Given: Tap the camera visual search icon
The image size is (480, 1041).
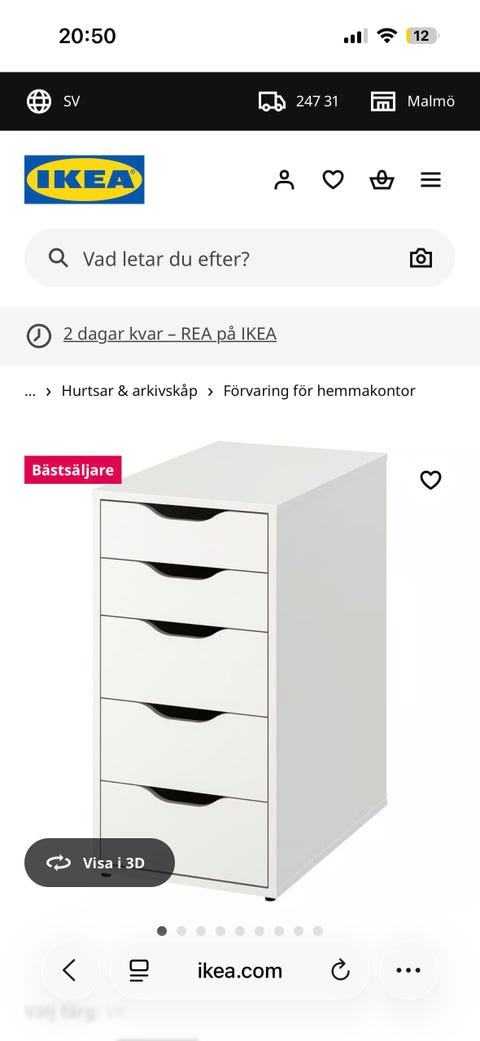Looking at the screenshot, I should point(421,258).
